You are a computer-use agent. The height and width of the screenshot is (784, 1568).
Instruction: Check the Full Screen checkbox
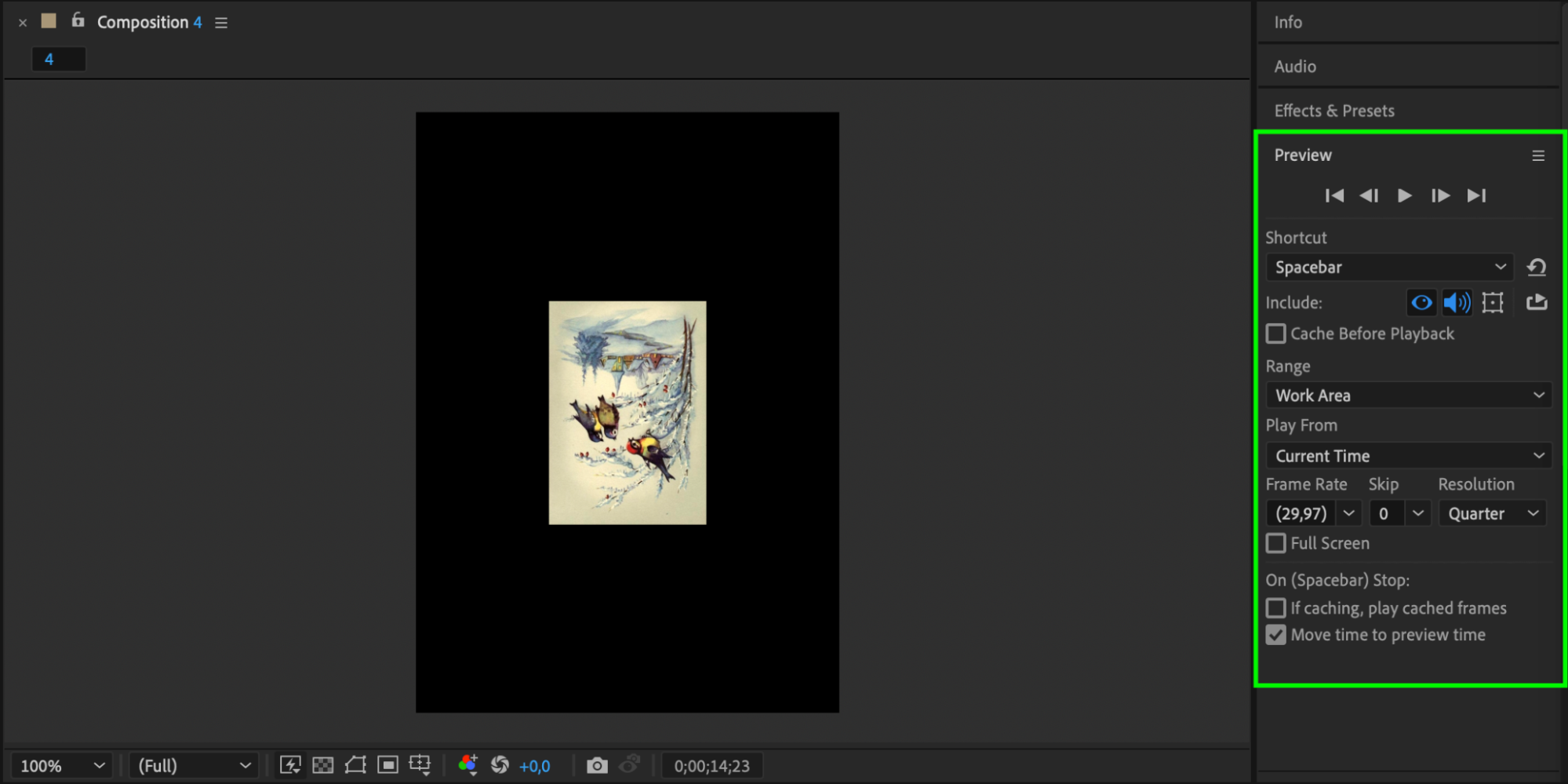click(1276, 543)
